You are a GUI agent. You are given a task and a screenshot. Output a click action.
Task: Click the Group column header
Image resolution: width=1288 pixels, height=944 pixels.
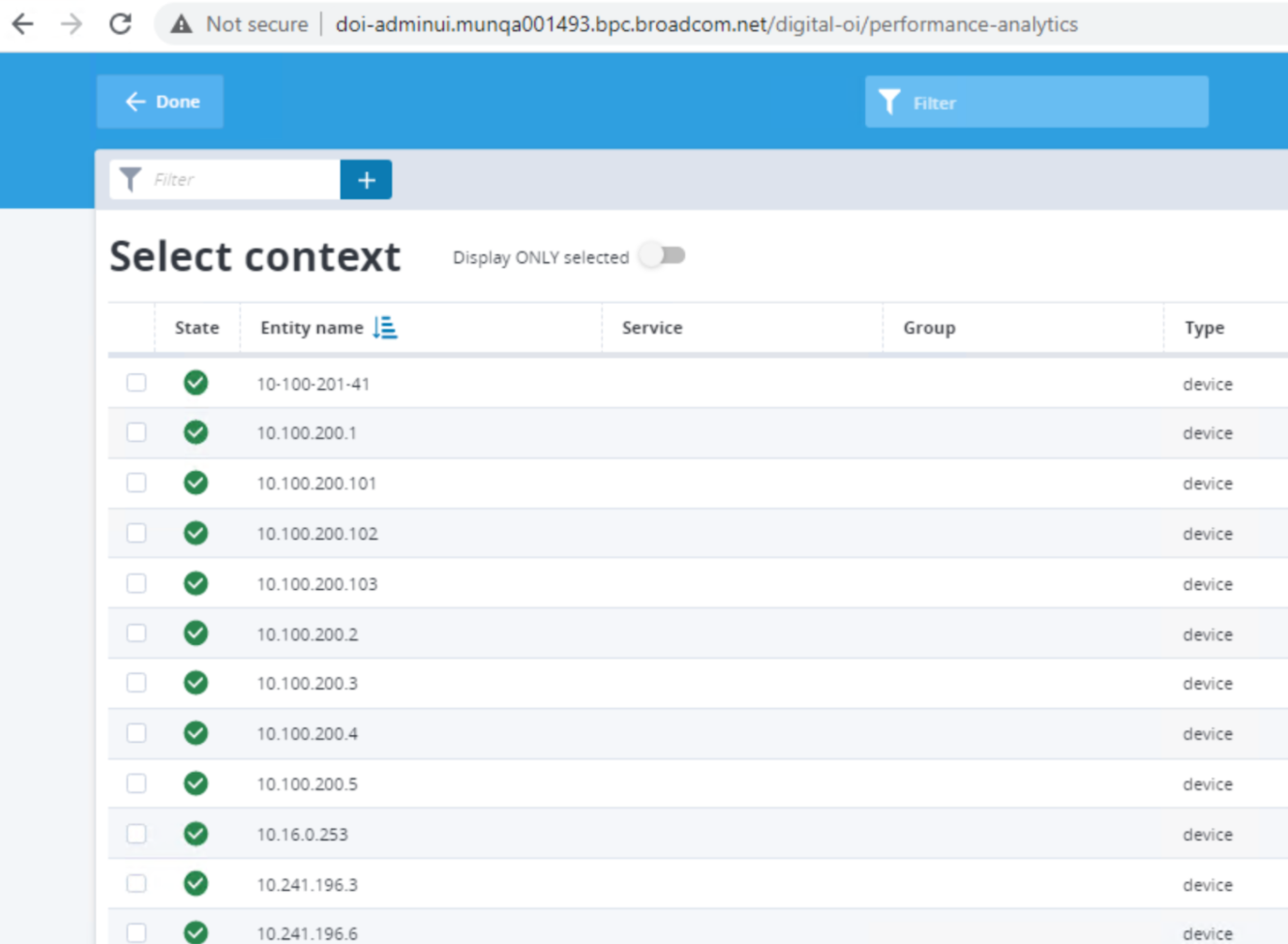tap(929, 328)
